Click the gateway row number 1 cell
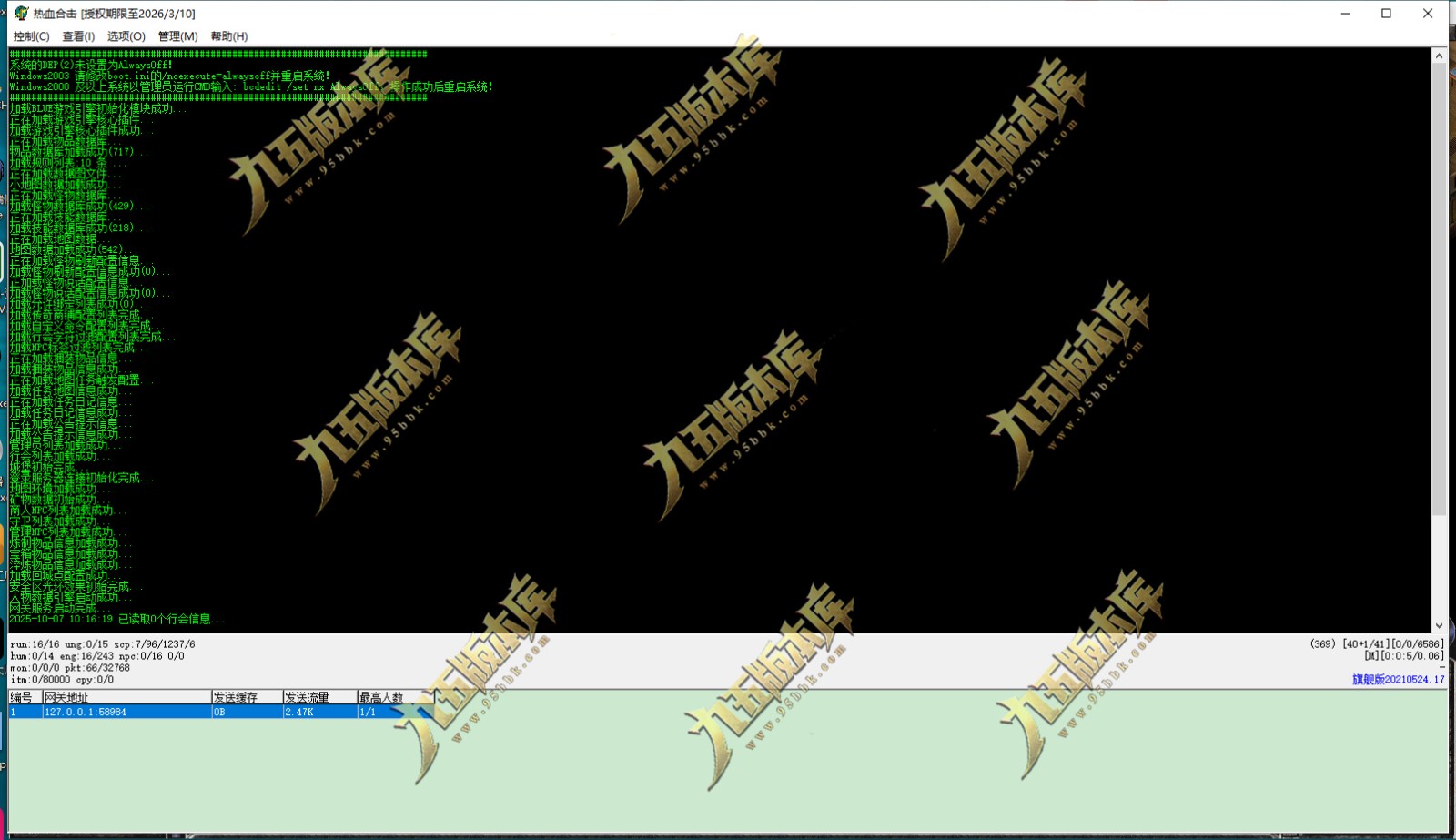The width and height of the screenshot is (1456, 840). coord(25,712)
